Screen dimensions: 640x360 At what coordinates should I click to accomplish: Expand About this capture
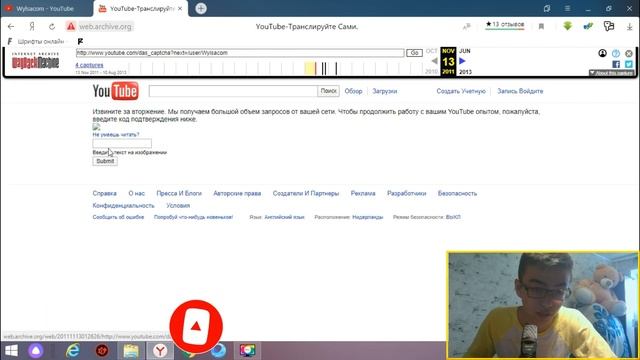point(611,73)
